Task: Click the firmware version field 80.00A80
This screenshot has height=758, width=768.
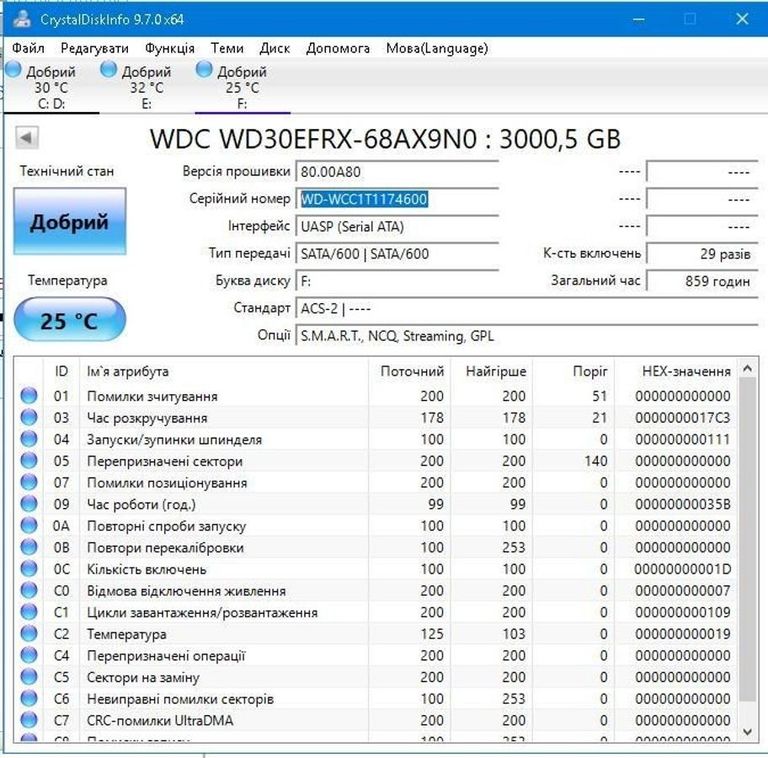Action: tap(397, 172)
